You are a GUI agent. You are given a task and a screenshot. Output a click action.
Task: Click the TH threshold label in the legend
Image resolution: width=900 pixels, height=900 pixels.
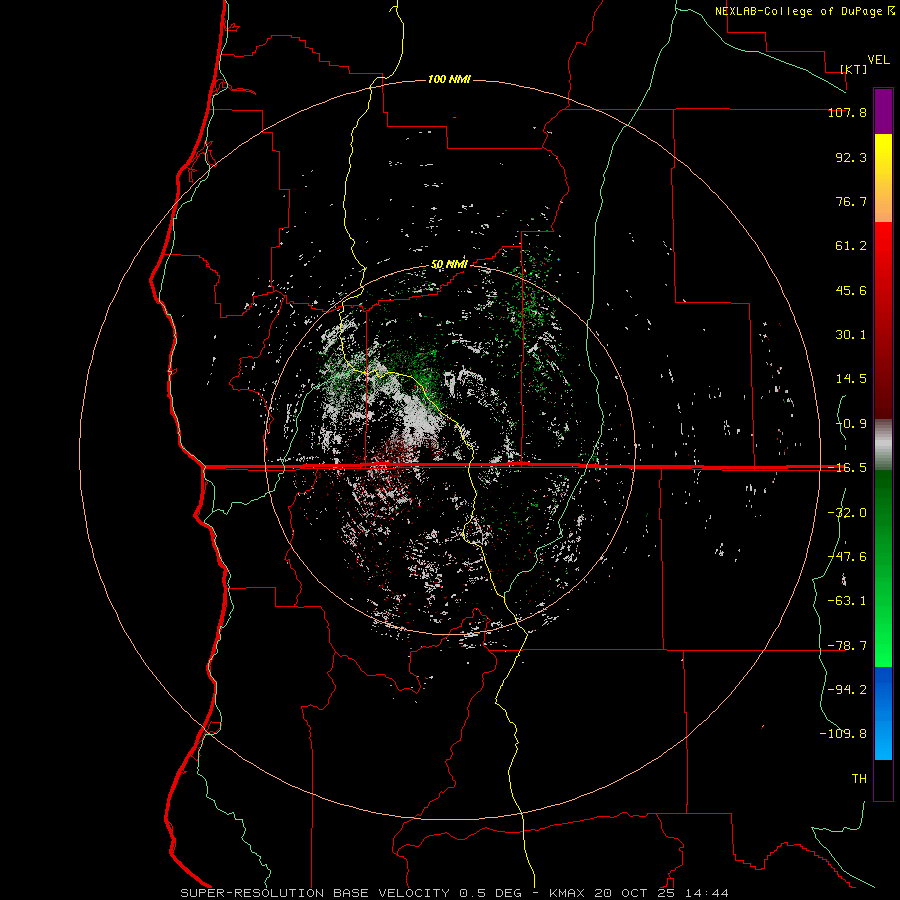coord(859,779)
